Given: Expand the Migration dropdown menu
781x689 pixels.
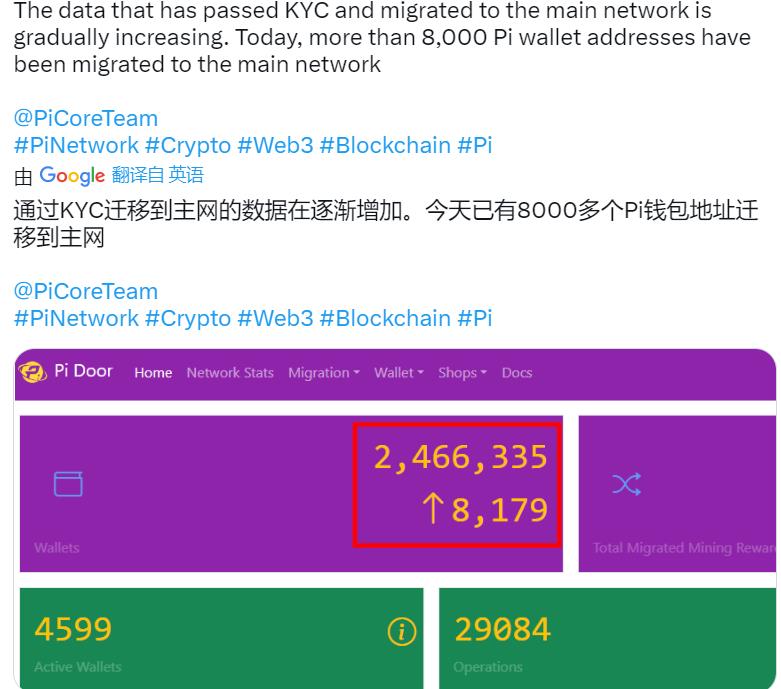Looking at the screenshot, I should pos(324,373).
